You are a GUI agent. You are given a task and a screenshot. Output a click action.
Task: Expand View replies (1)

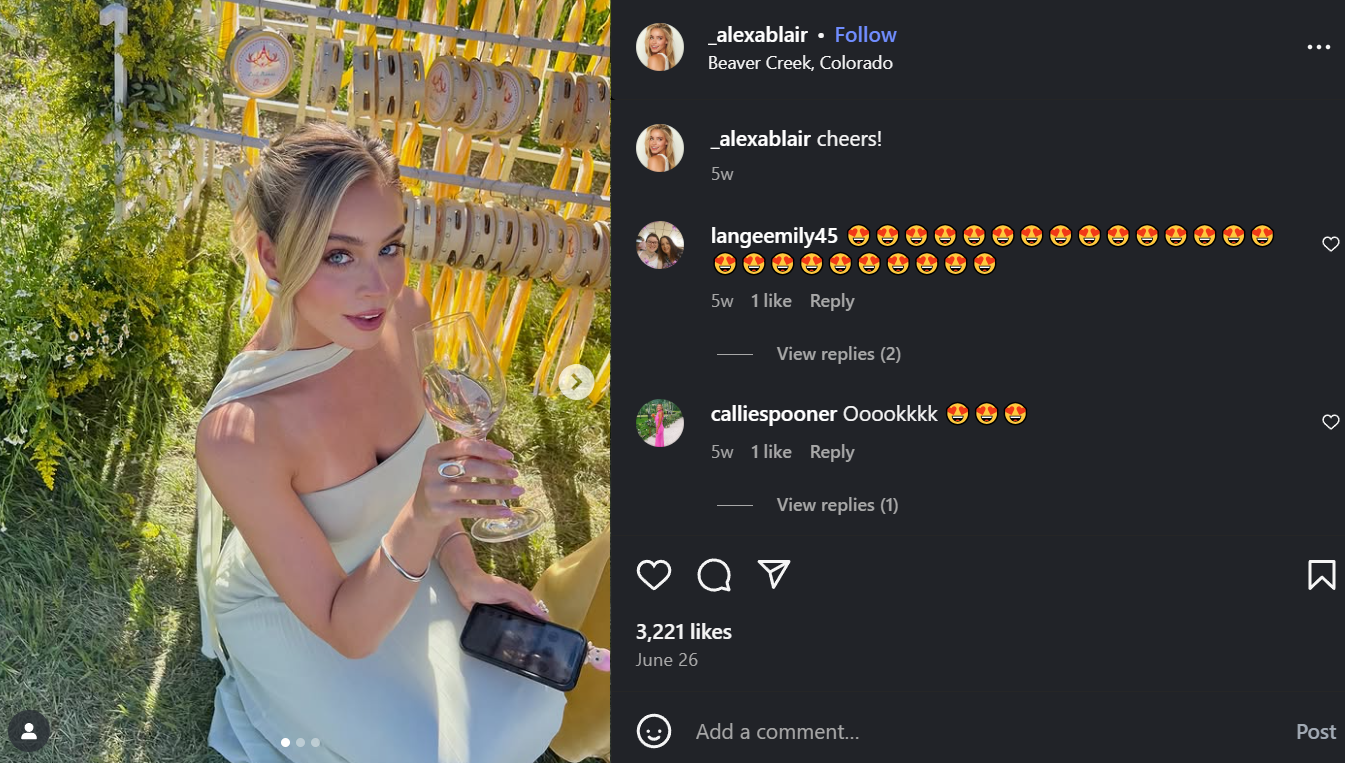(x=837, y=505)
